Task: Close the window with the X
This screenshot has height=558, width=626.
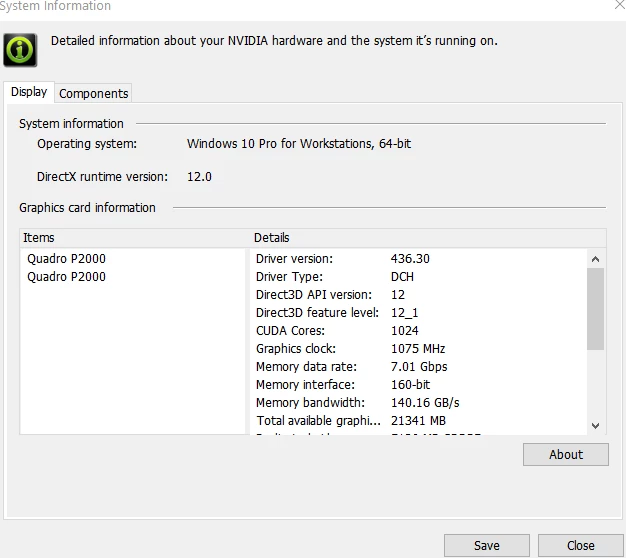Action: (x=620, y=5)
